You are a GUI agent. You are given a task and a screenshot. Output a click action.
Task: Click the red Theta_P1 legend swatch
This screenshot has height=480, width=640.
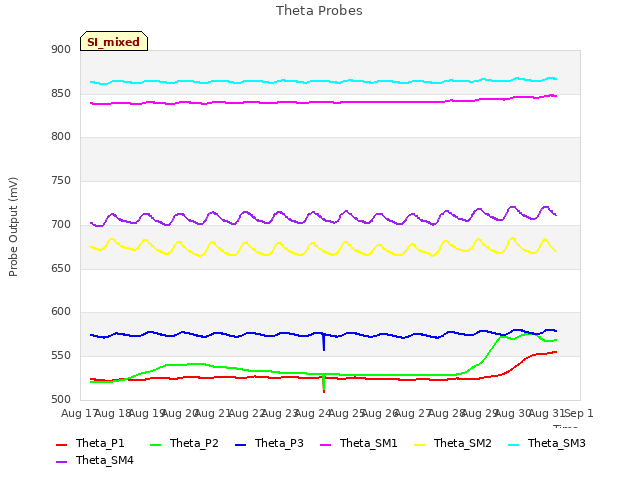click(62, 444)
